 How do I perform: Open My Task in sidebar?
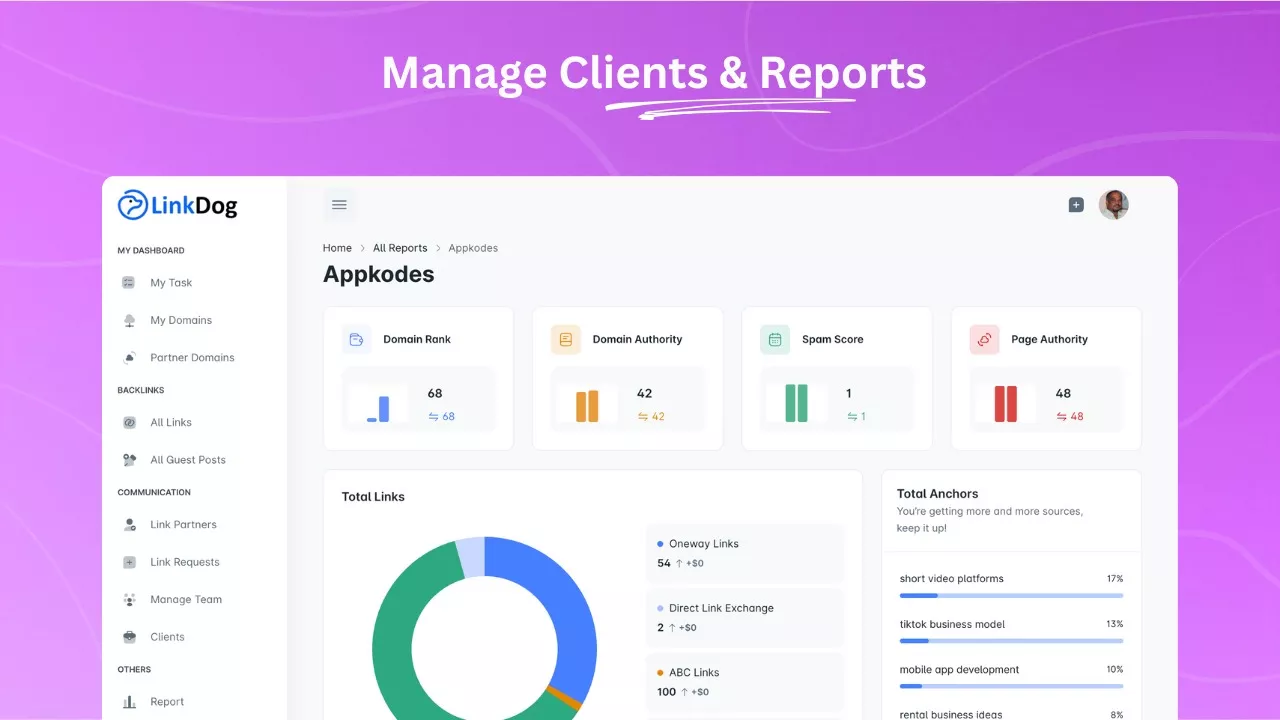click(x=171, y=283)
